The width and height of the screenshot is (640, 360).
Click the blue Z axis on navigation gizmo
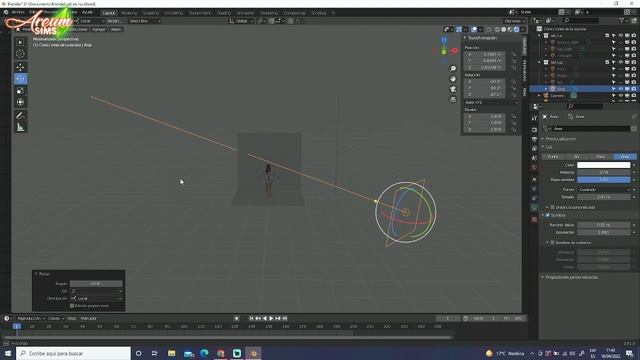click(444, 40)
